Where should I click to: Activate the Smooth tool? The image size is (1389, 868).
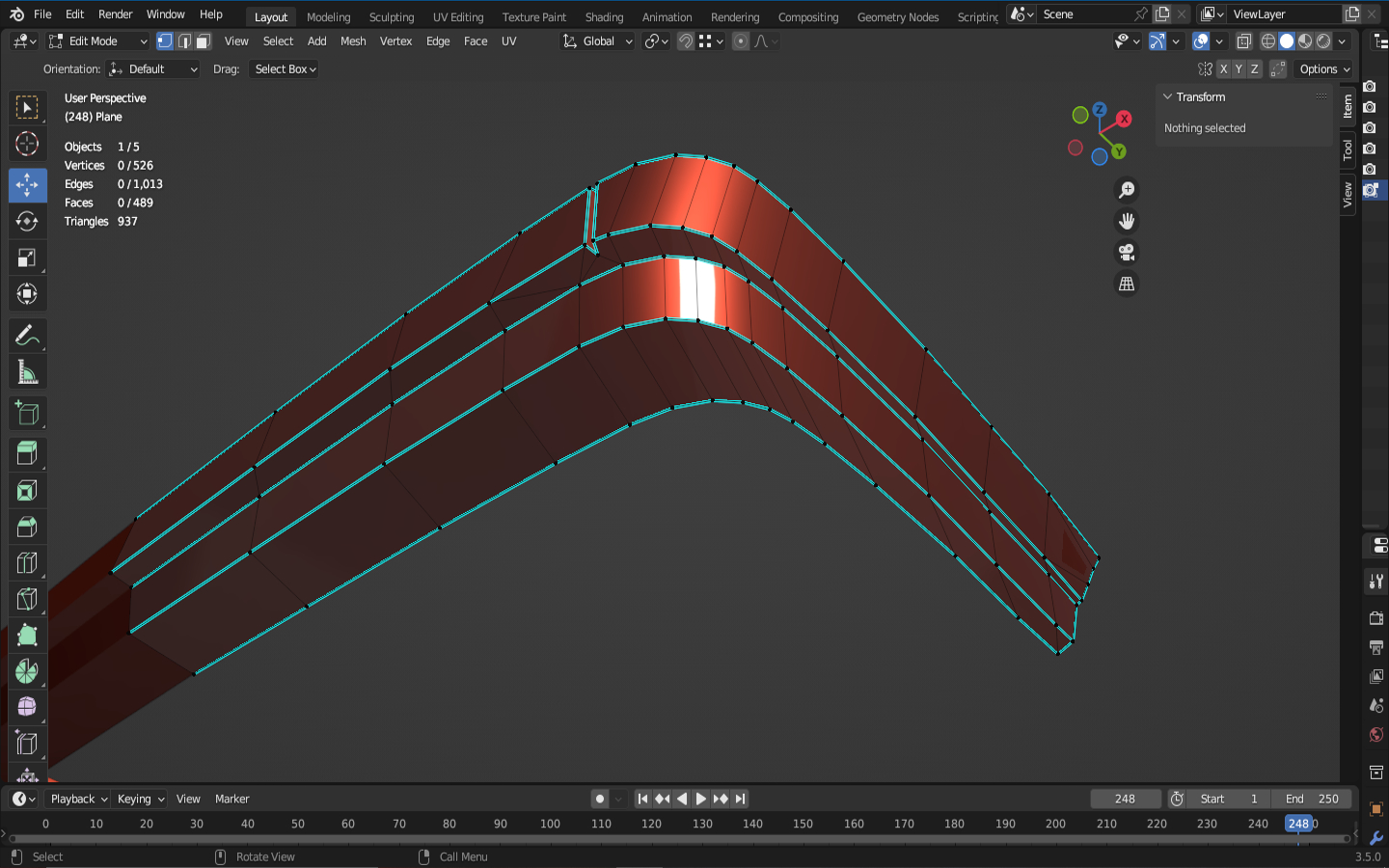click(27, 708)
